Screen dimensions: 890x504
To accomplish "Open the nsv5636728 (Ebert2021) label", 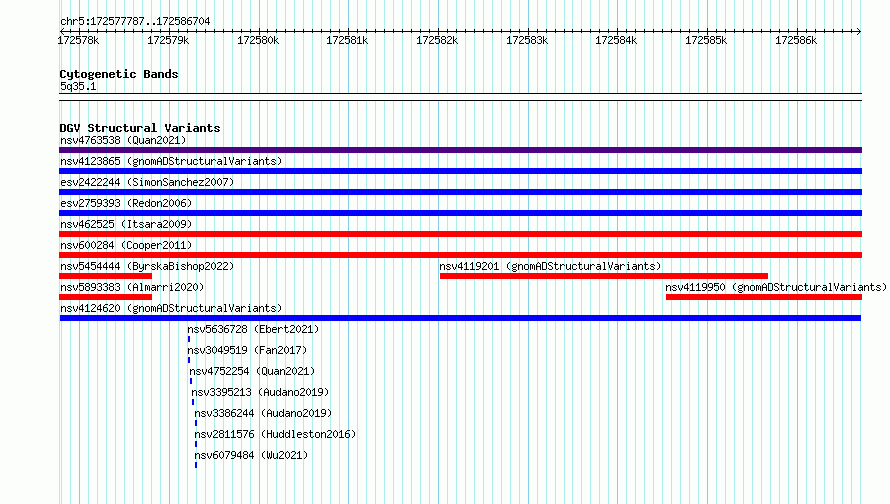I will [253, 329].
